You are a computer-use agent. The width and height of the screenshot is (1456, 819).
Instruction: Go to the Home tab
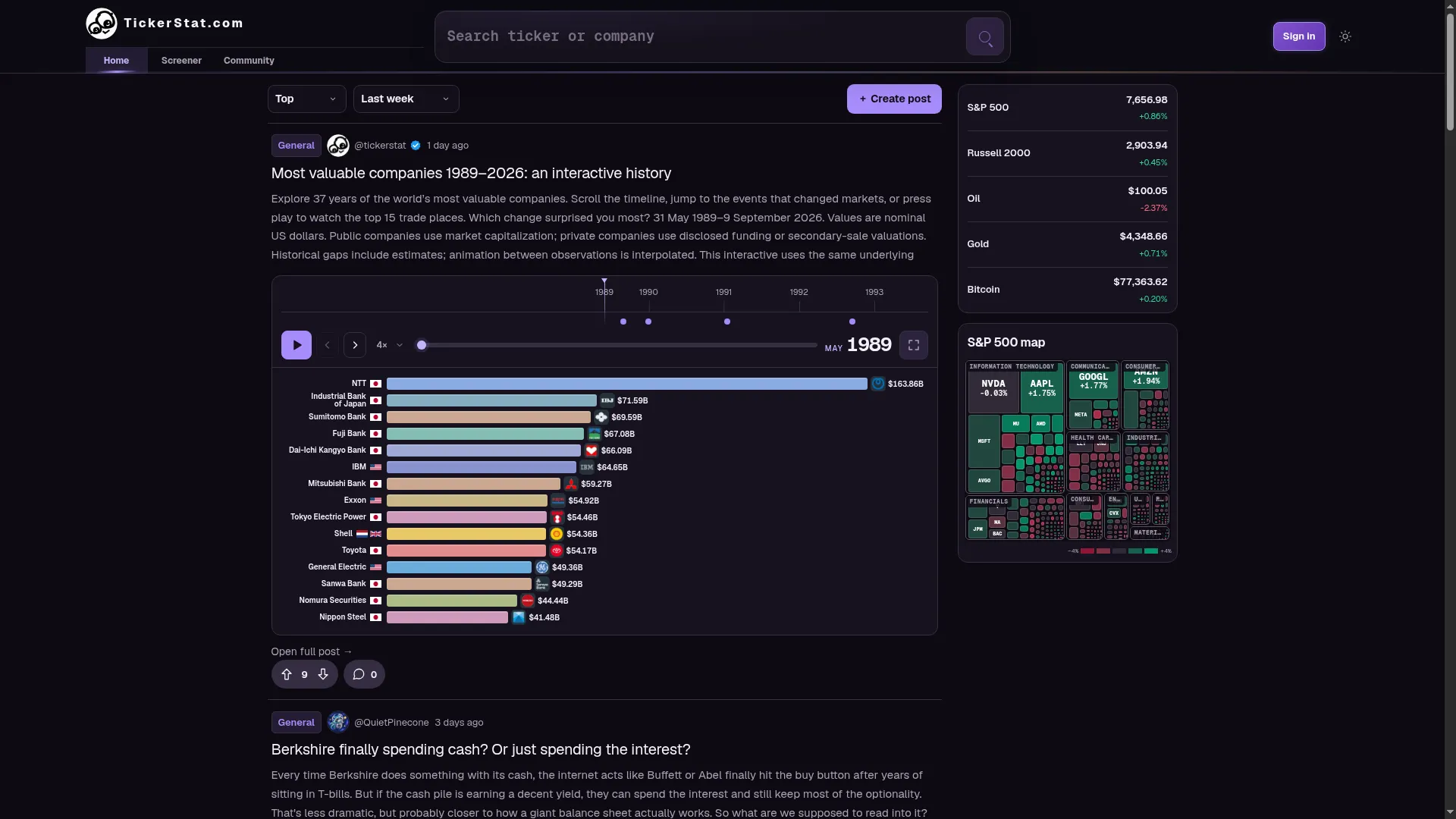coord(116,61)
